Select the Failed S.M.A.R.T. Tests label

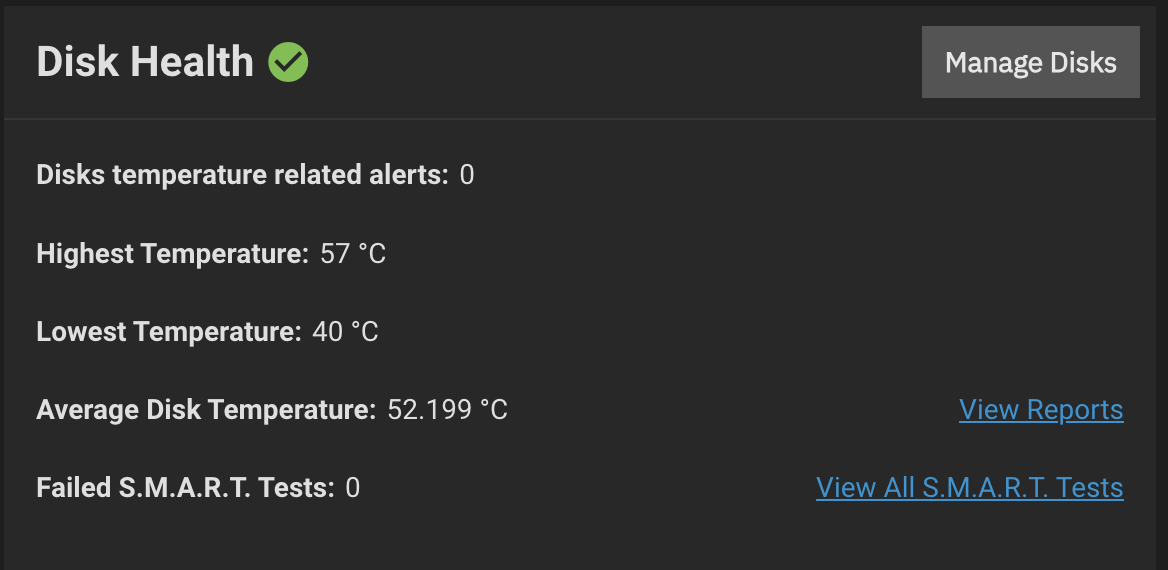point(185,488)
